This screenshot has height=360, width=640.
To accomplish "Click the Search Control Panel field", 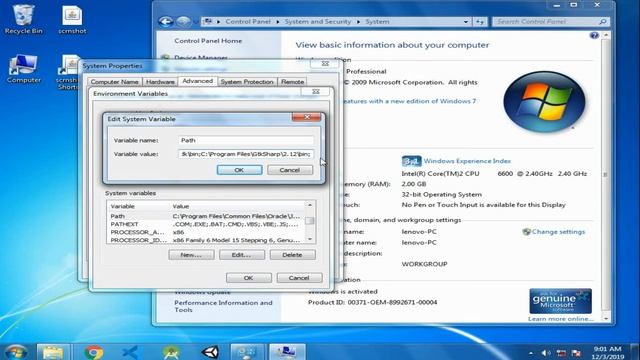I will 551,22.
